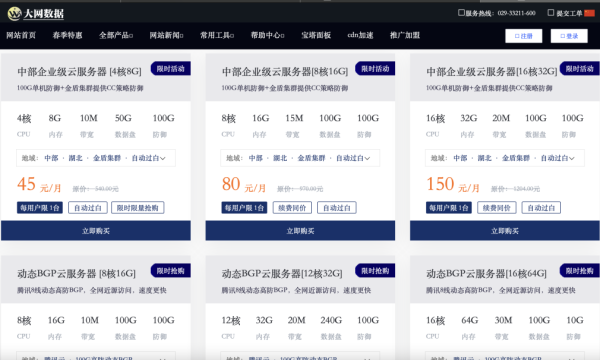
Task: Click the 限时限量抢购 tag
Action: pyautogui.click(x=138, y=208)
